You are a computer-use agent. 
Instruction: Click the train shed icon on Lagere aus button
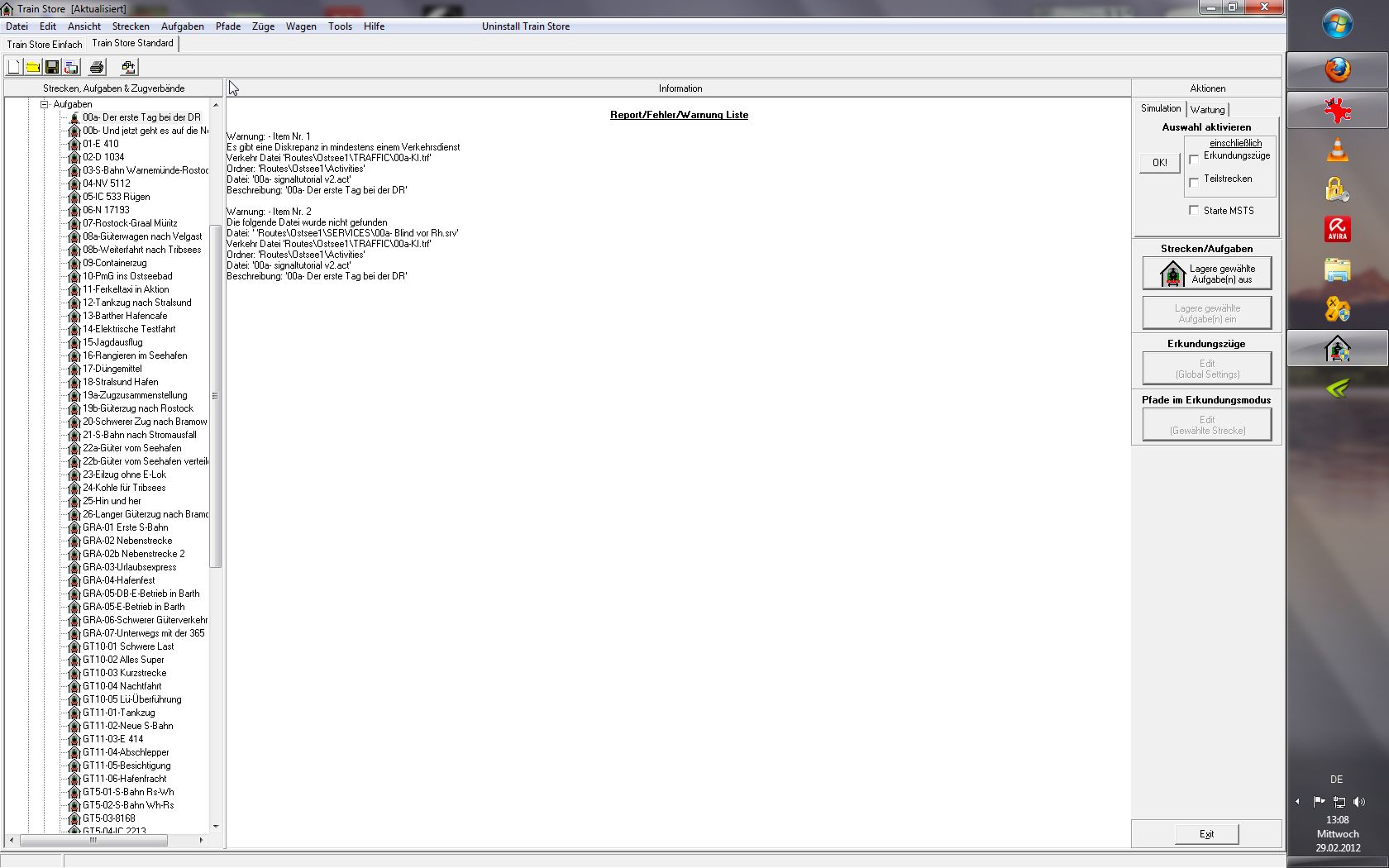1172,274
